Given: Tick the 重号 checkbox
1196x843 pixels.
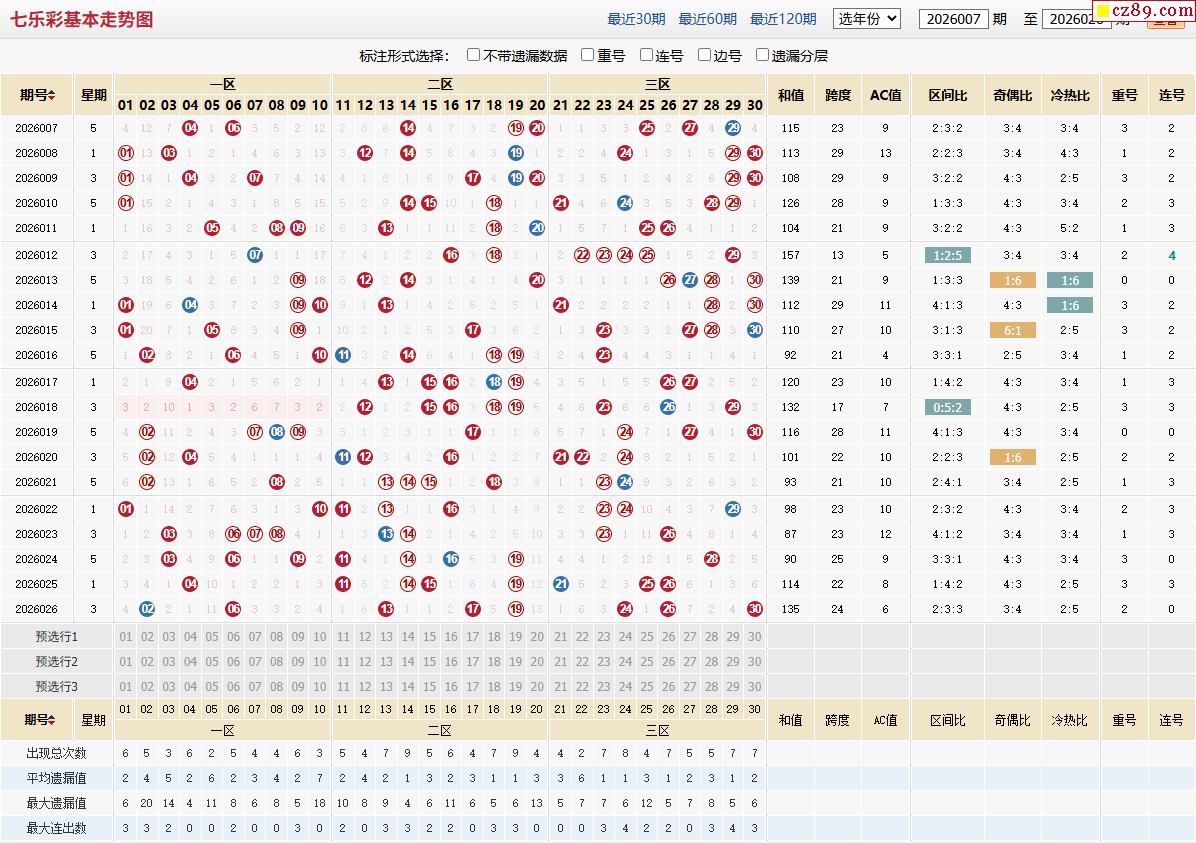Looking at the screenshot, I should [x=588, y=55].
